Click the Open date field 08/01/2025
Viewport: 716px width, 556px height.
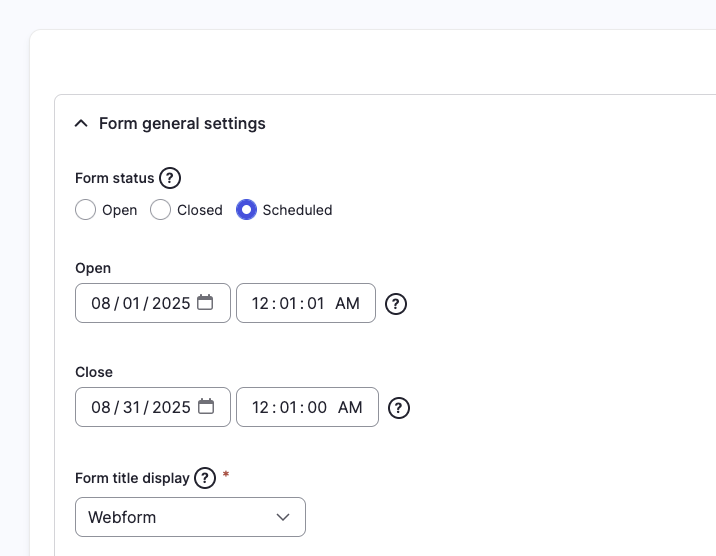point(153,303)
